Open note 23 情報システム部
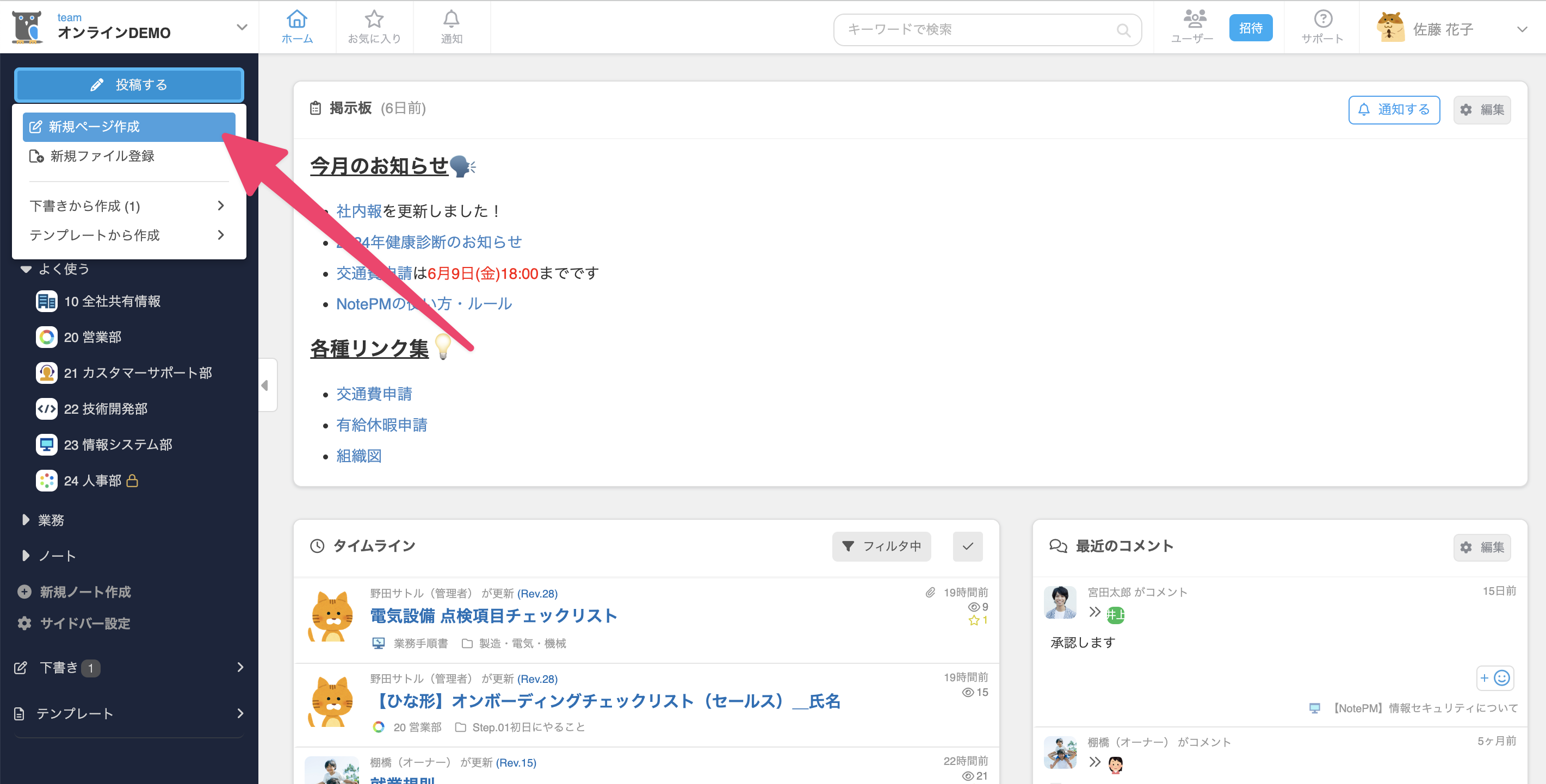Viewport: 1546px width, 784px height. click(x=104, y=445)
